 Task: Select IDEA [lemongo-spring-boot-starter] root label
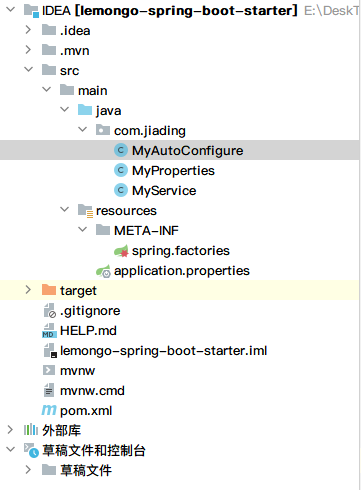170,11
